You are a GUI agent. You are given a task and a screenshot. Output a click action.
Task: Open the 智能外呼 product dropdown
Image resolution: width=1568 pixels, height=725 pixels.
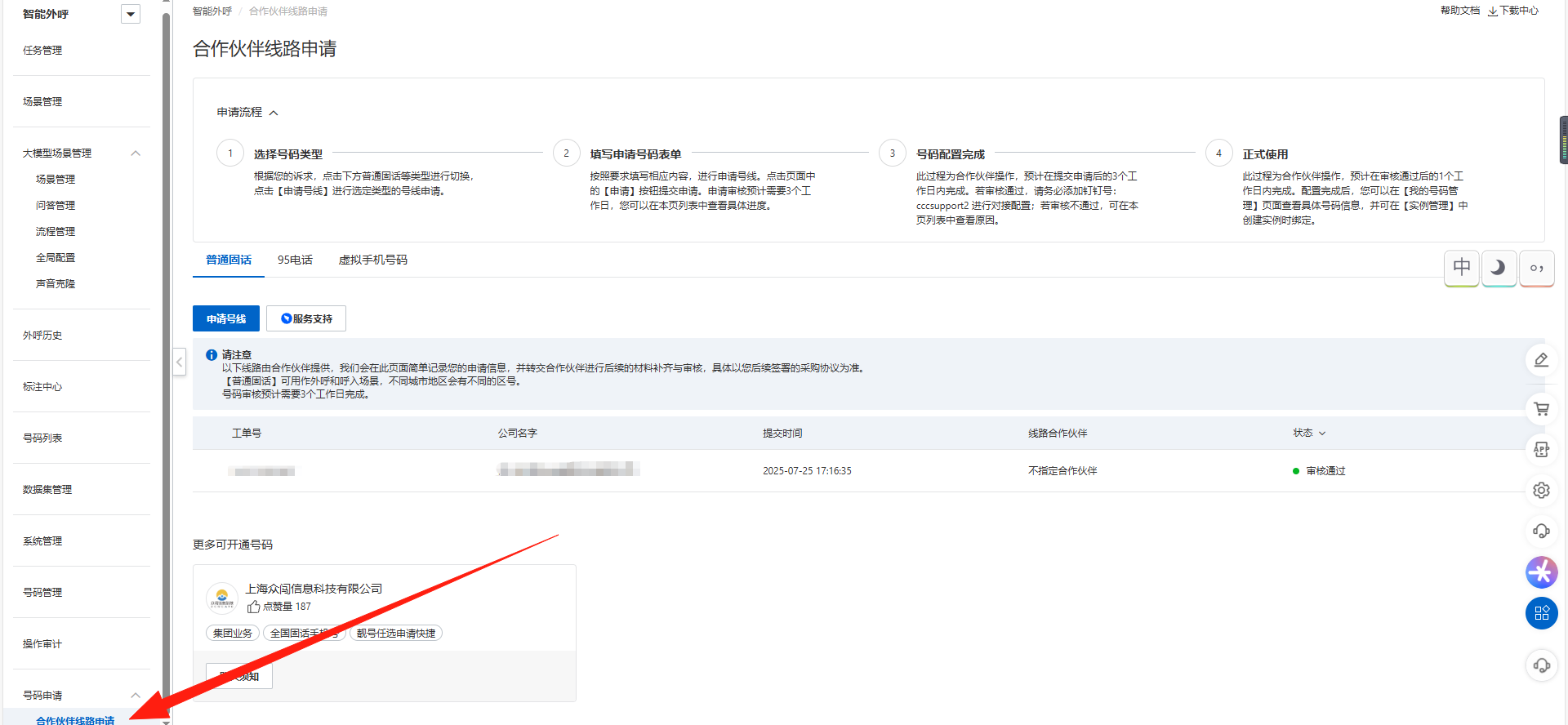tap(130, 14)
